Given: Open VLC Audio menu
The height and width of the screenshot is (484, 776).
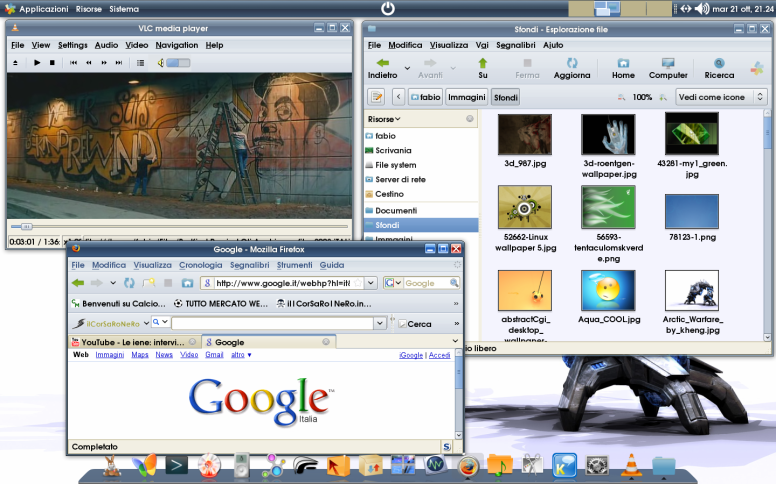Looking at the screenshot, I should click(106, 45).
